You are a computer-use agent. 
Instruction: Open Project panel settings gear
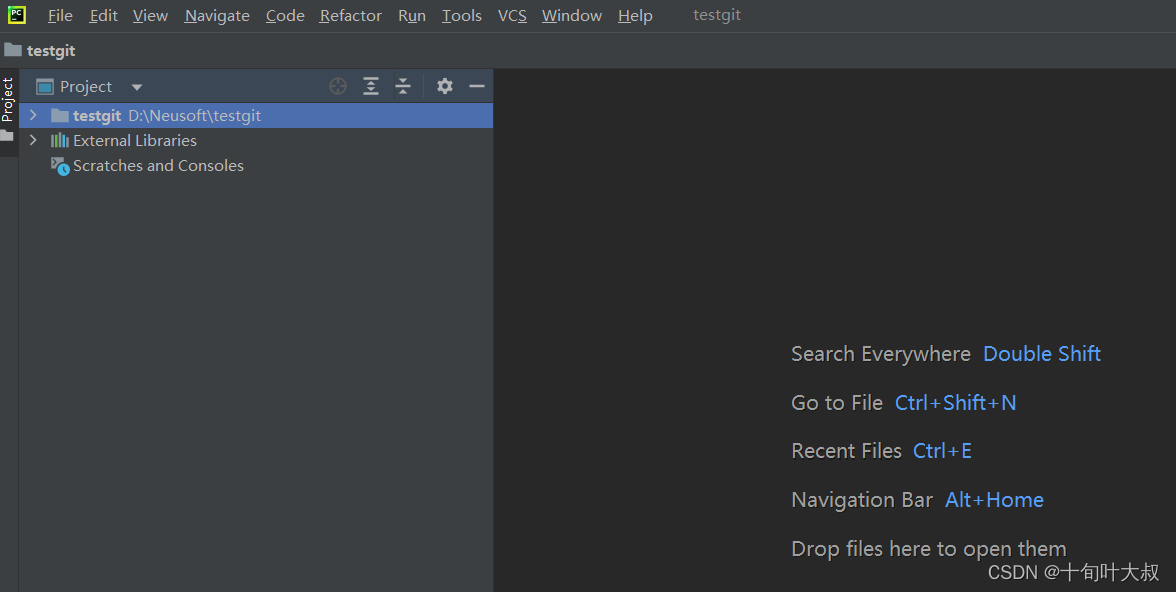click(445, 86)
